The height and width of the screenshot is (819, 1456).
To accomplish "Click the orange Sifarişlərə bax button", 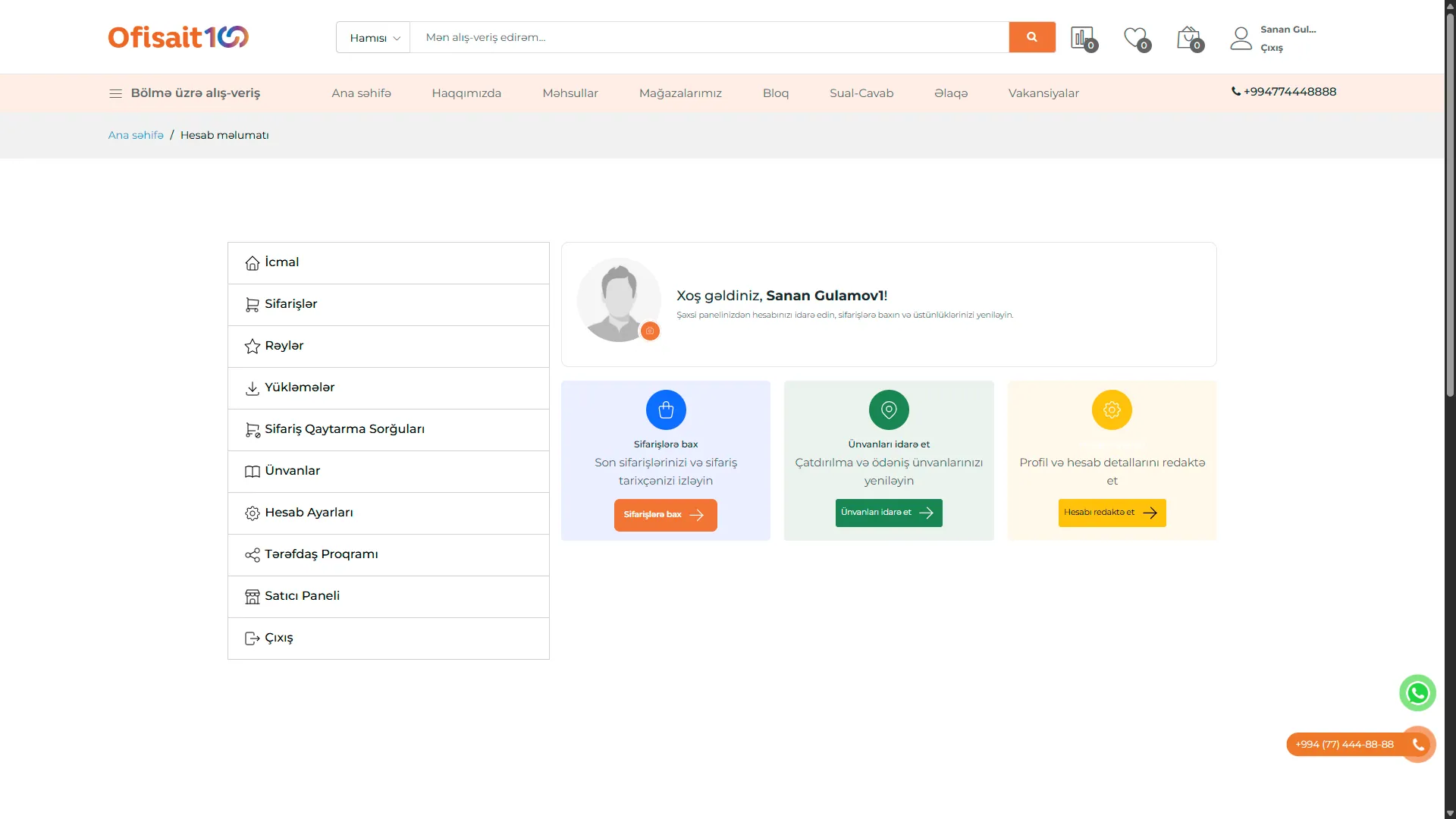I will point(665,515).
